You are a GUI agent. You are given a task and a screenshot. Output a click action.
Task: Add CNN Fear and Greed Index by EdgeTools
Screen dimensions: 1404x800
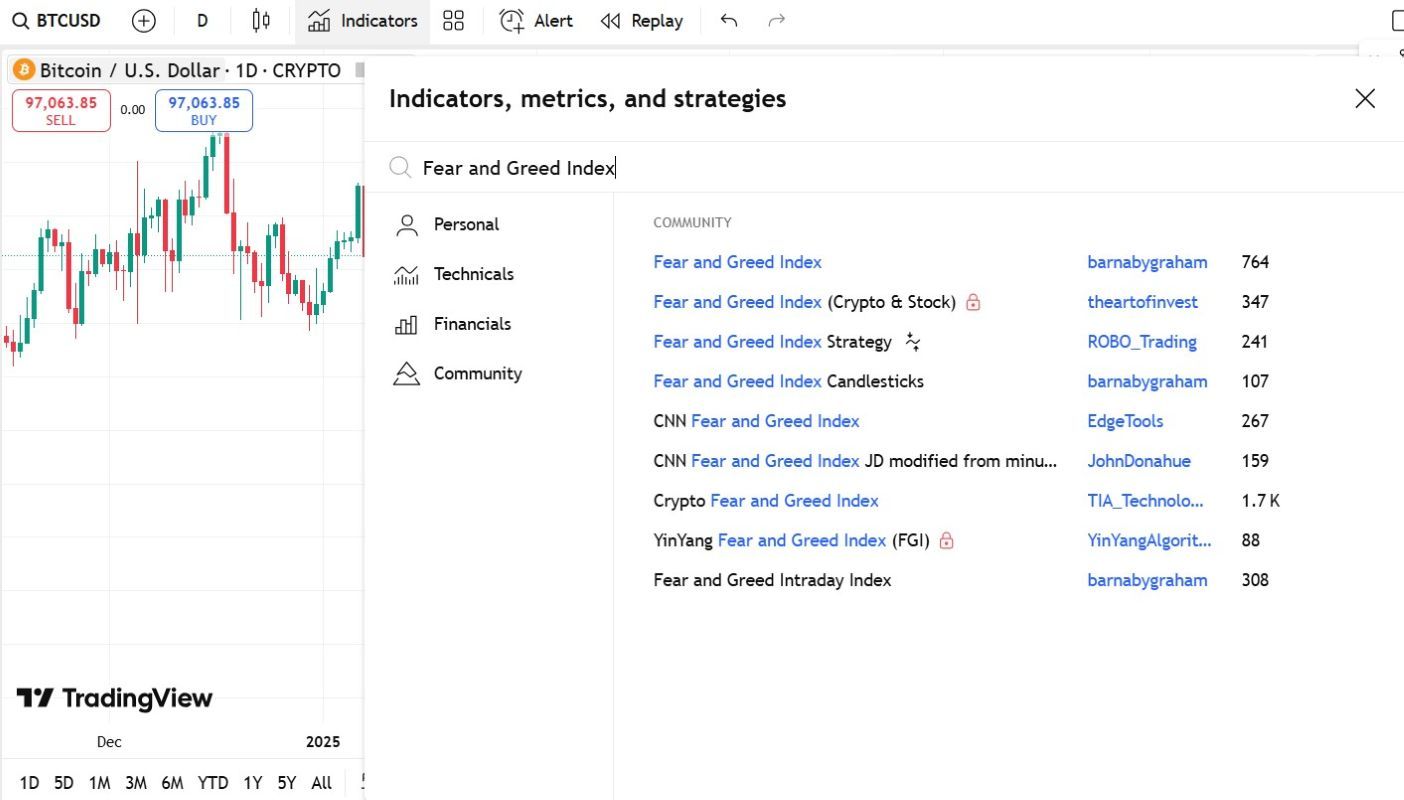point(756,421)
